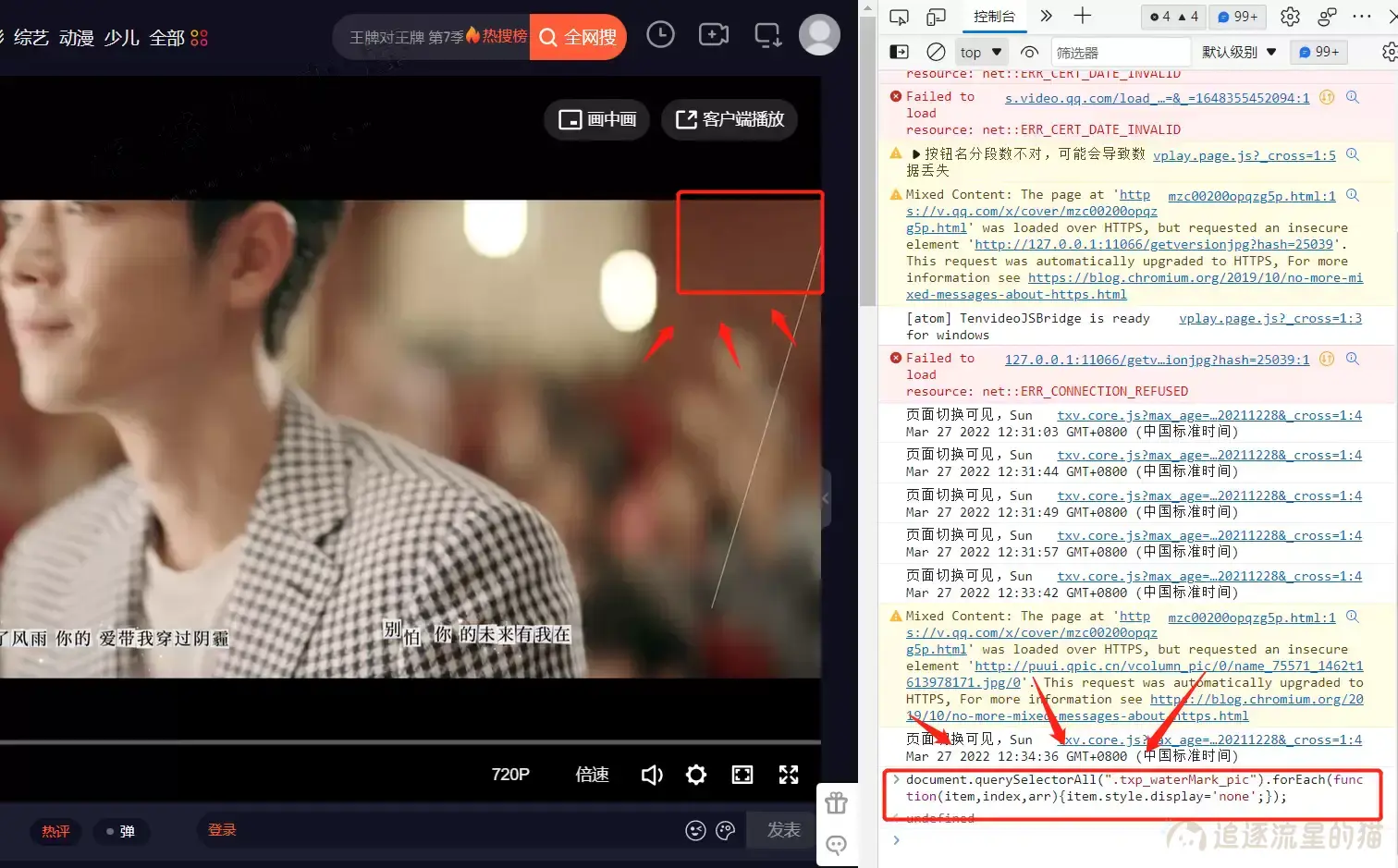1398x868 pixels.
Task: Switch to the 控制台 tab
Action: pos(994,17)
